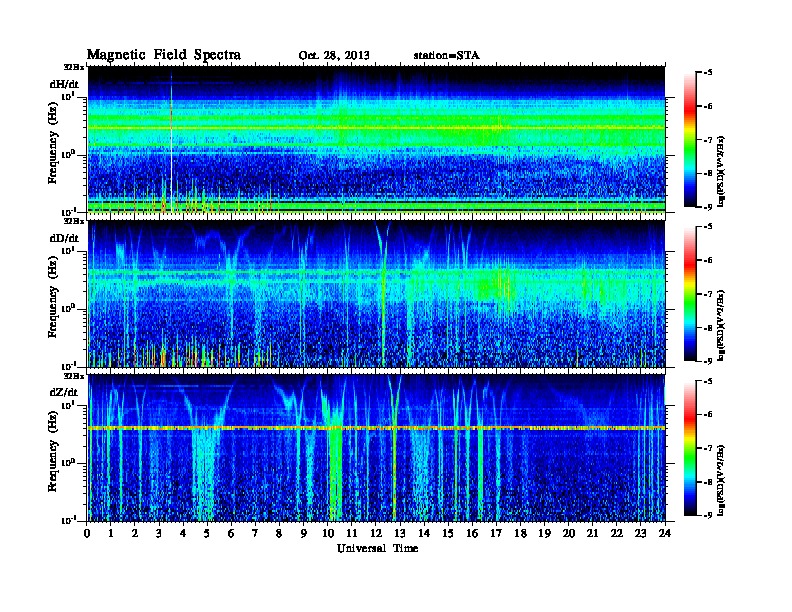
Task: Click hour tick "15" on time axis
Action: click(x=448, y=534)
